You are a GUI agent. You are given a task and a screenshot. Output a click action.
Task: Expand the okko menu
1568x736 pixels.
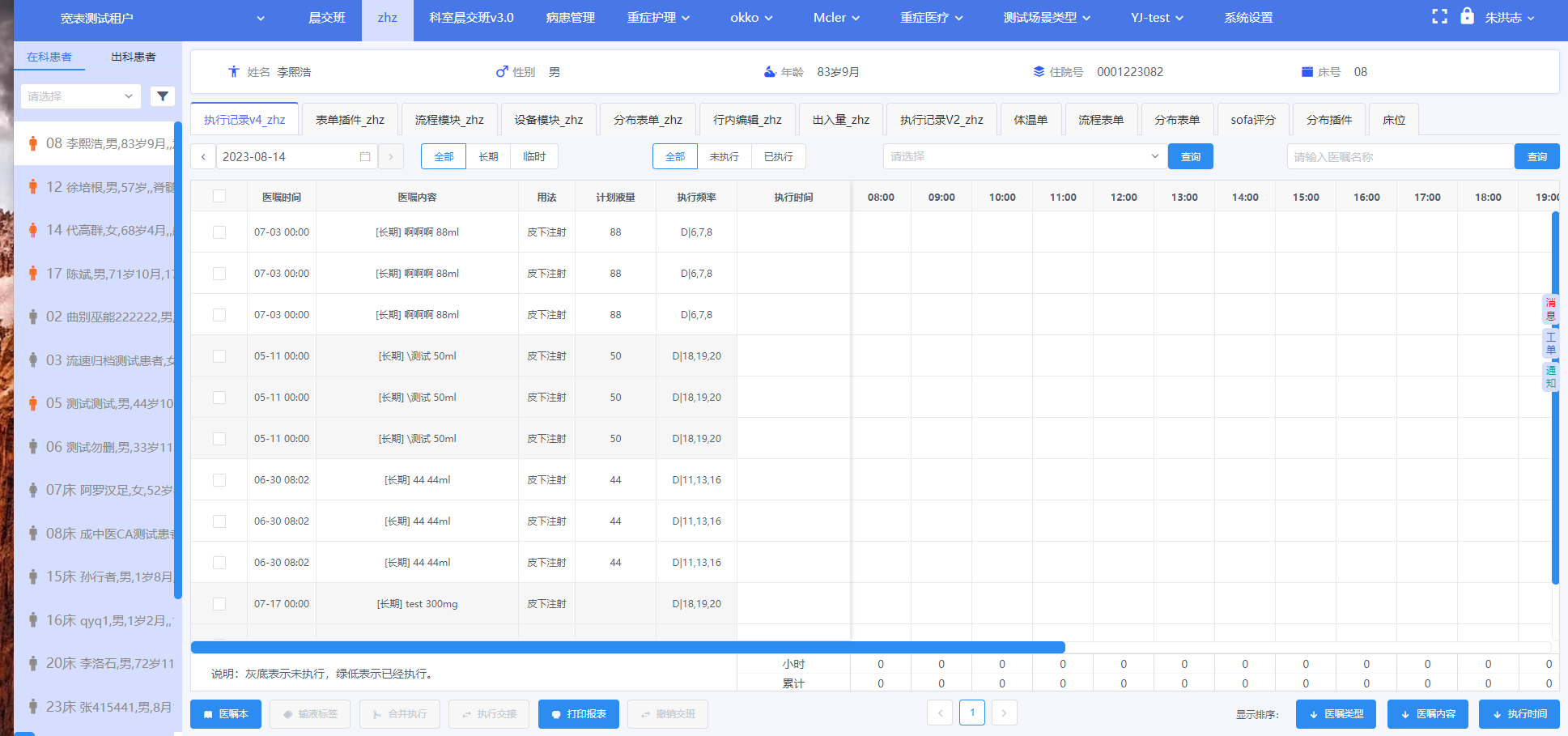pyautogui.click(x=751, y=18)
